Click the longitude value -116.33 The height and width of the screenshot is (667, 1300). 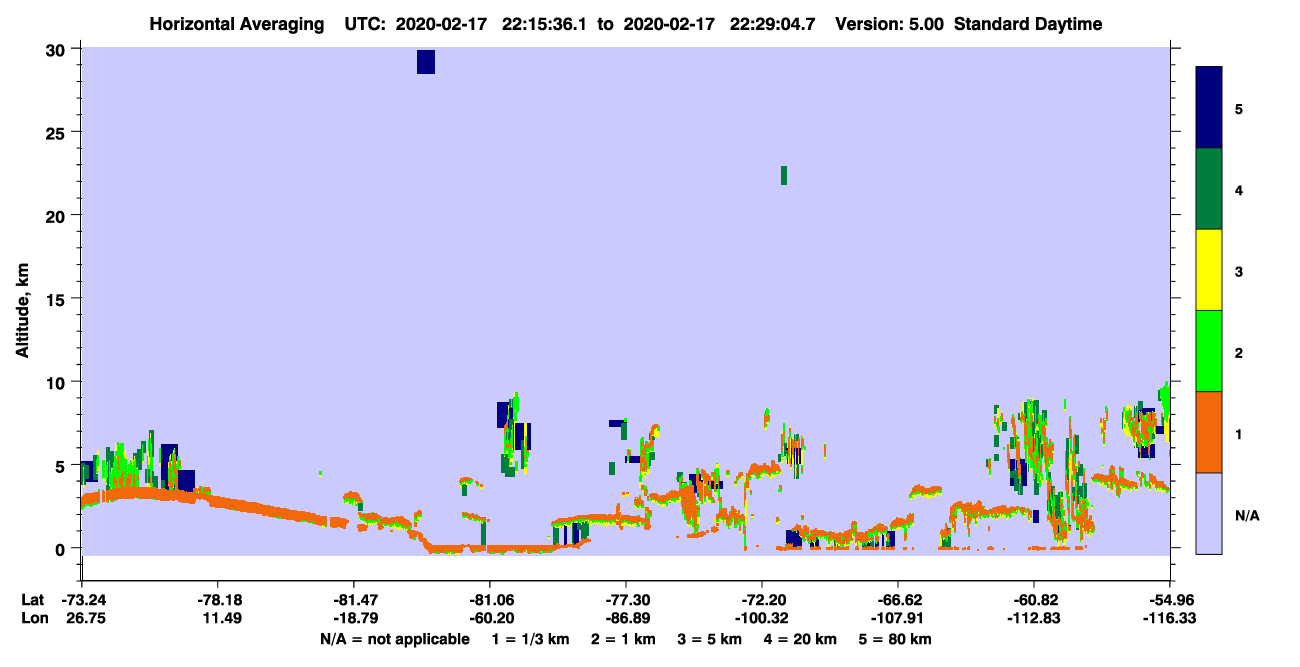1170,619
